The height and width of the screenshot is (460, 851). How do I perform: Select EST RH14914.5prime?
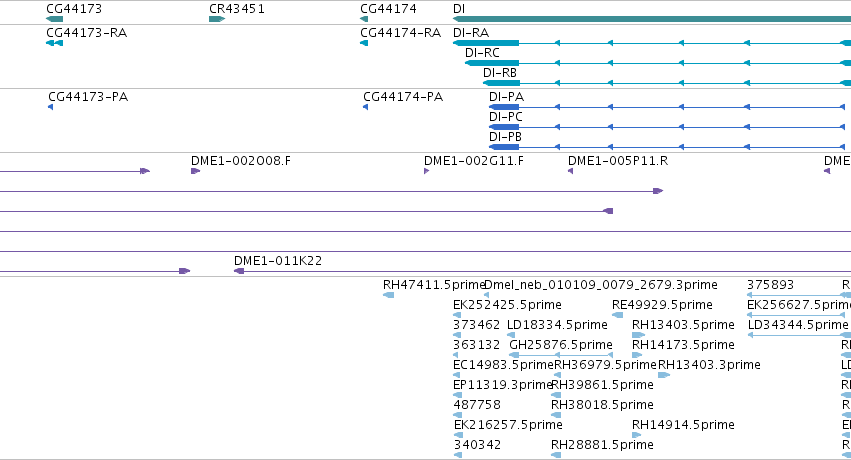683,425
